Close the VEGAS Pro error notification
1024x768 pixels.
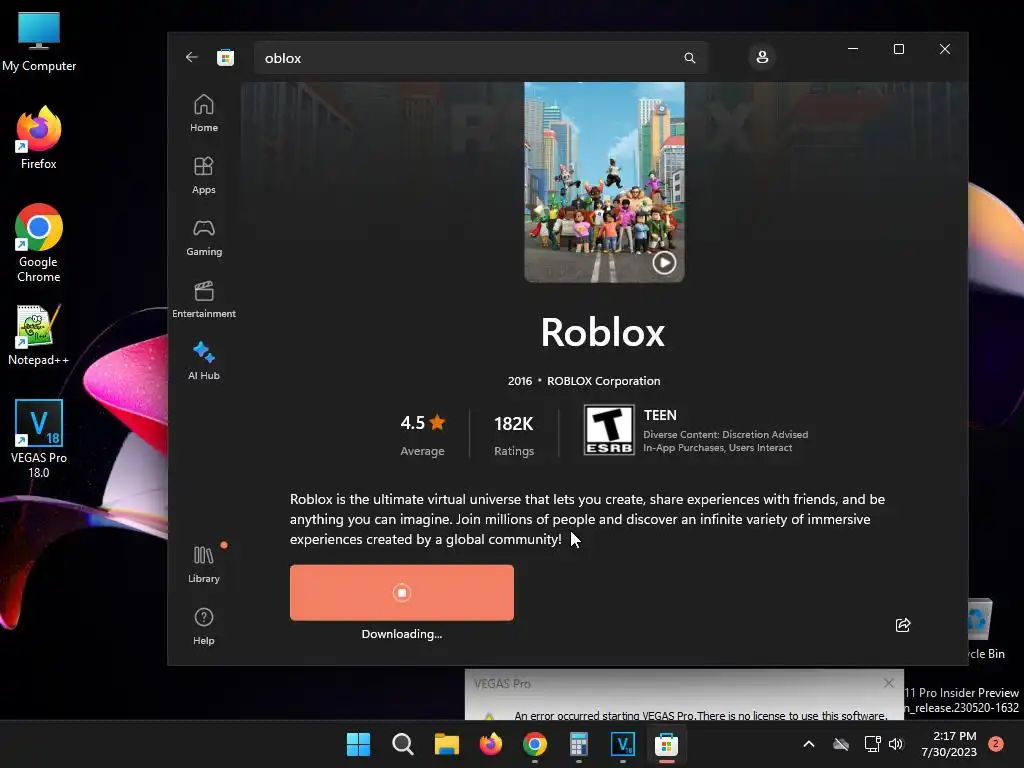tap(888, 683)
